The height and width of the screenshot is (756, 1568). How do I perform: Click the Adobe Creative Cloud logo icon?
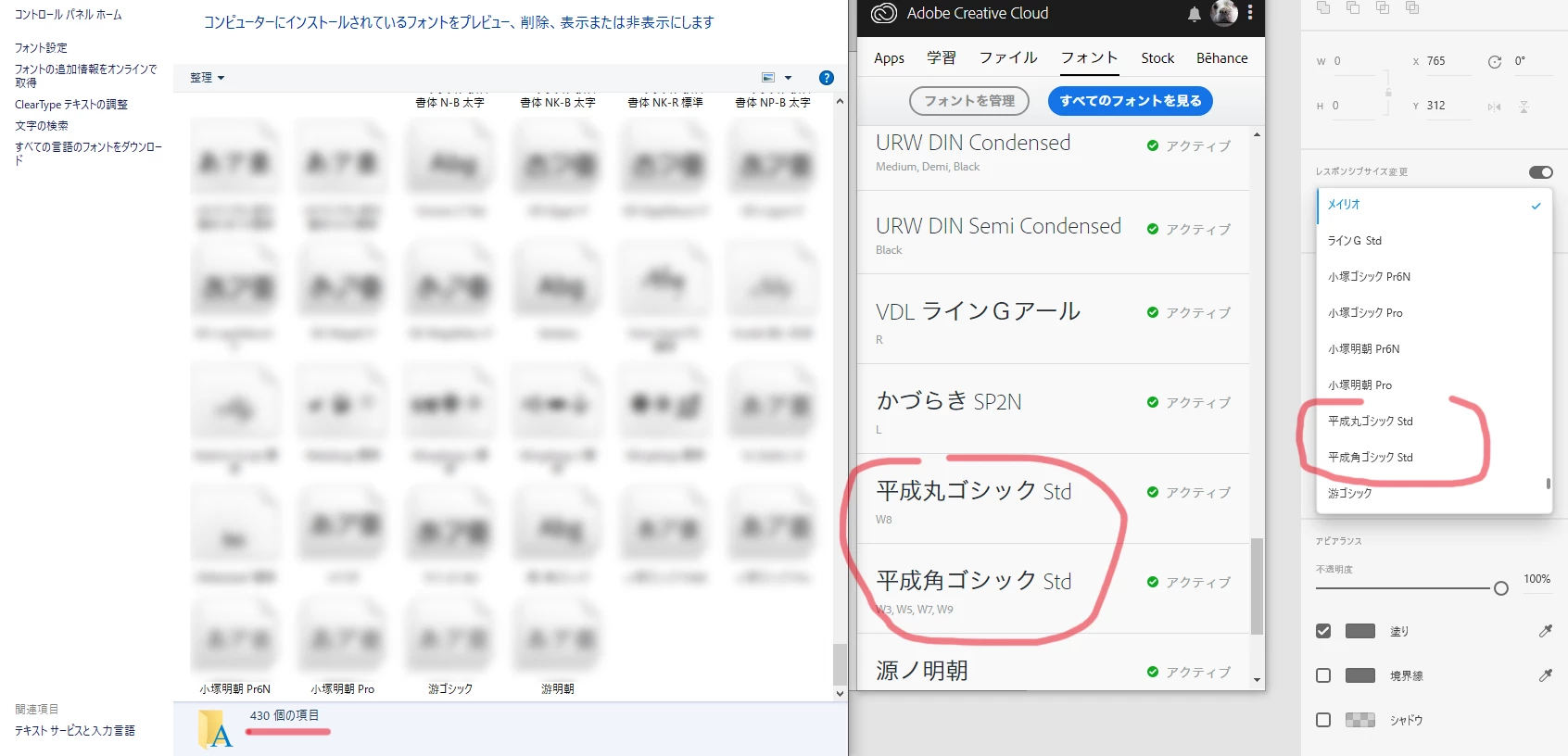point(884,13)
